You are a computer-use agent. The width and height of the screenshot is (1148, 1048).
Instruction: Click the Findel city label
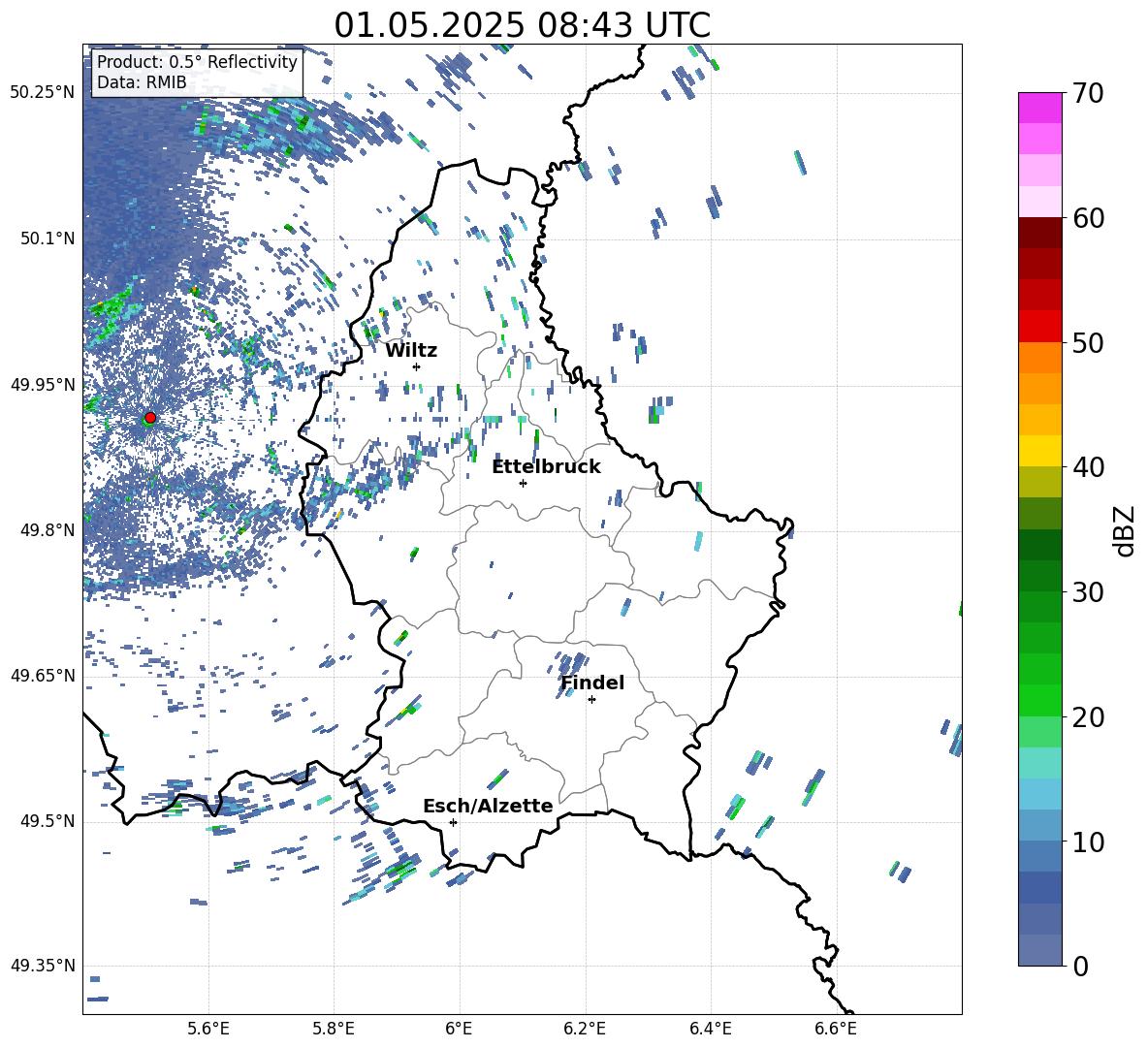pyautogui.click(x=592, y=683)
